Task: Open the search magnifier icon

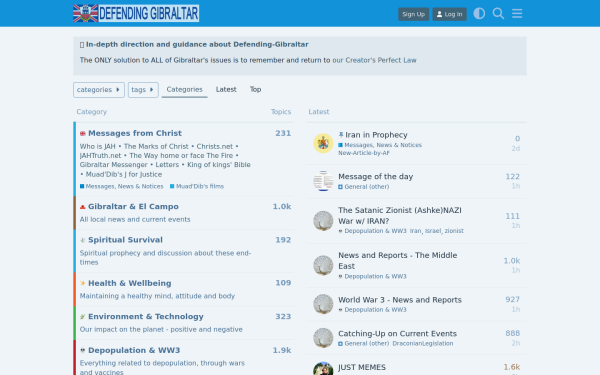Action: click(x=498, y=14)
